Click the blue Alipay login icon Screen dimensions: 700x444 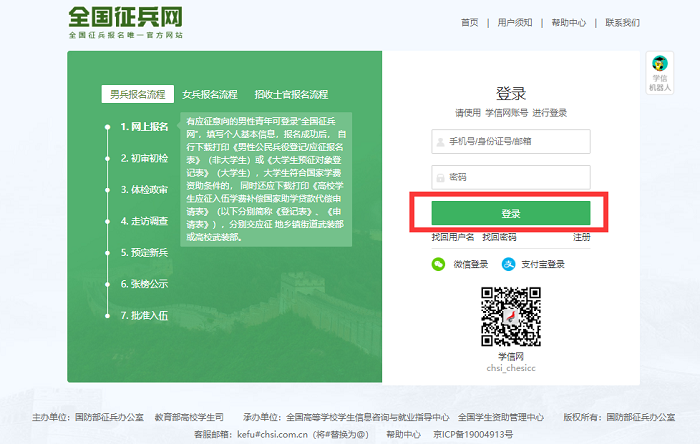(x=508, y=264)
